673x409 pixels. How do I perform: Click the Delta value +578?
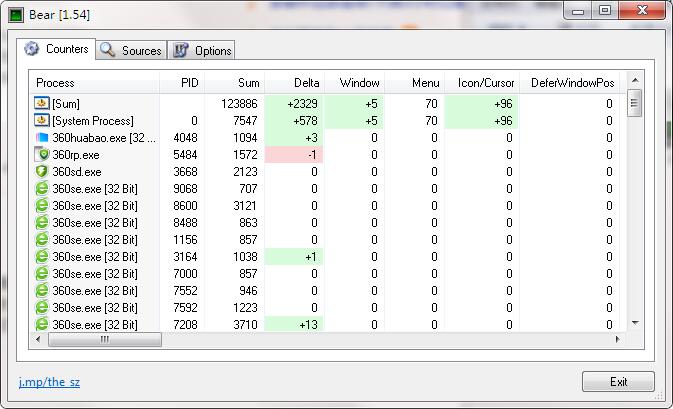pyautogui.click(x=305, y=121)
